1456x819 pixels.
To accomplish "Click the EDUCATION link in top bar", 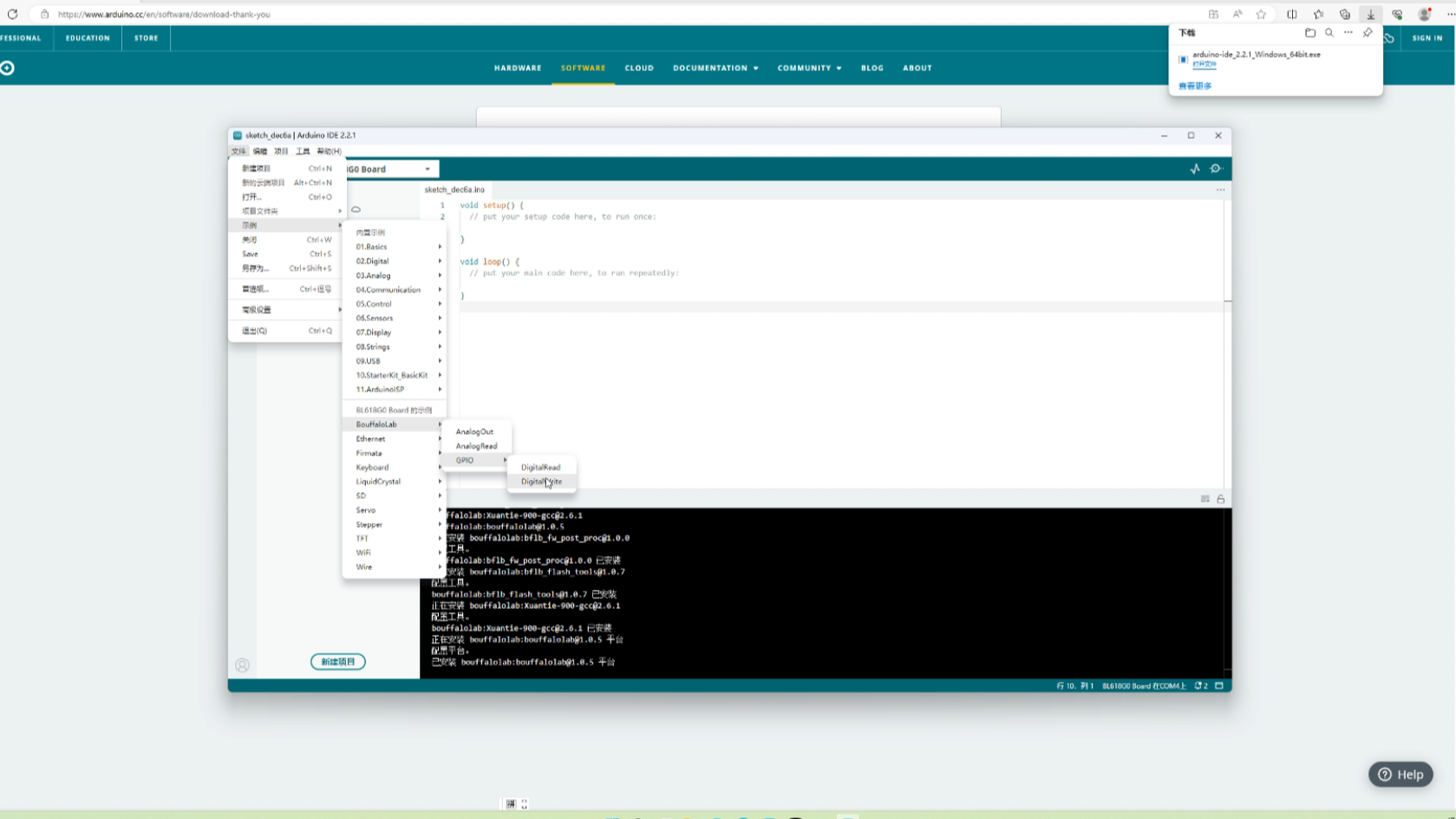I will [x=88, y=38].
